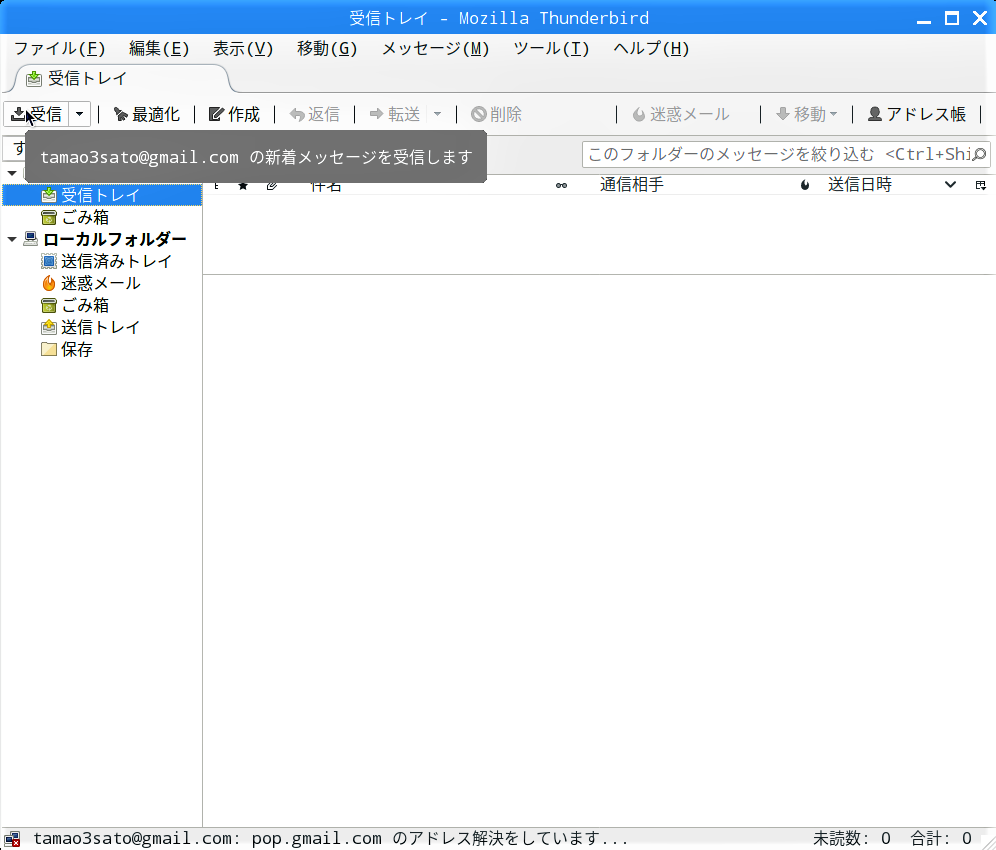Open the 受信 dropdown arrow
Viewport: 996px width, 850px height.
[x=79, y=114]
